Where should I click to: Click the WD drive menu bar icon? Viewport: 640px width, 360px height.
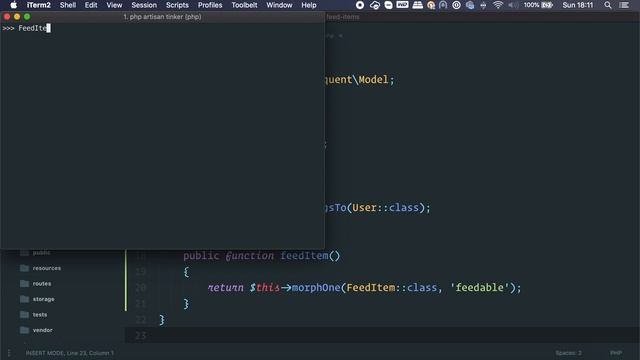402,5
